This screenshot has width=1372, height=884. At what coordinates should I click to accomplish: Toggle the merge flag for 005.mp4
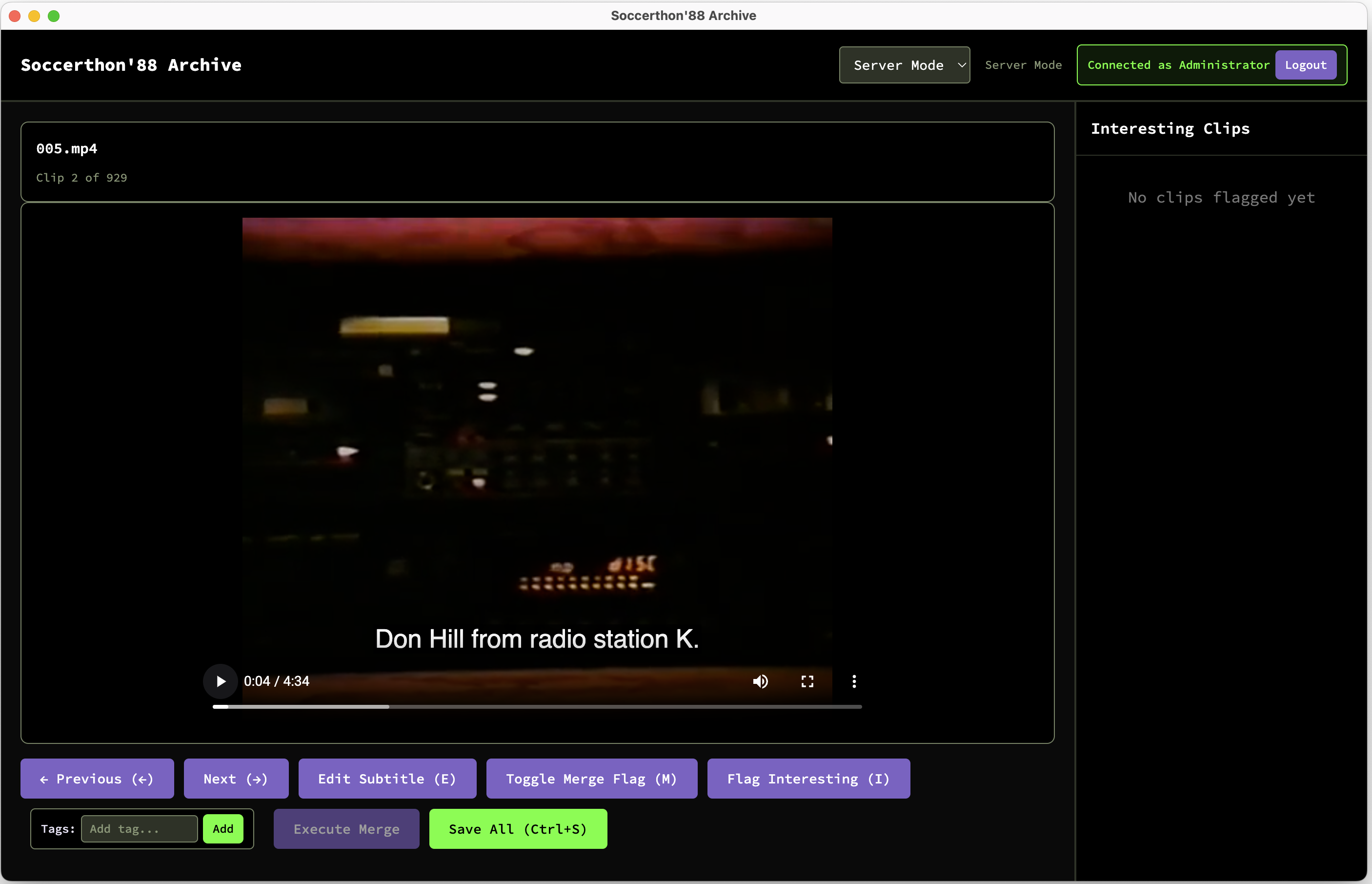[x=591, y=779]
